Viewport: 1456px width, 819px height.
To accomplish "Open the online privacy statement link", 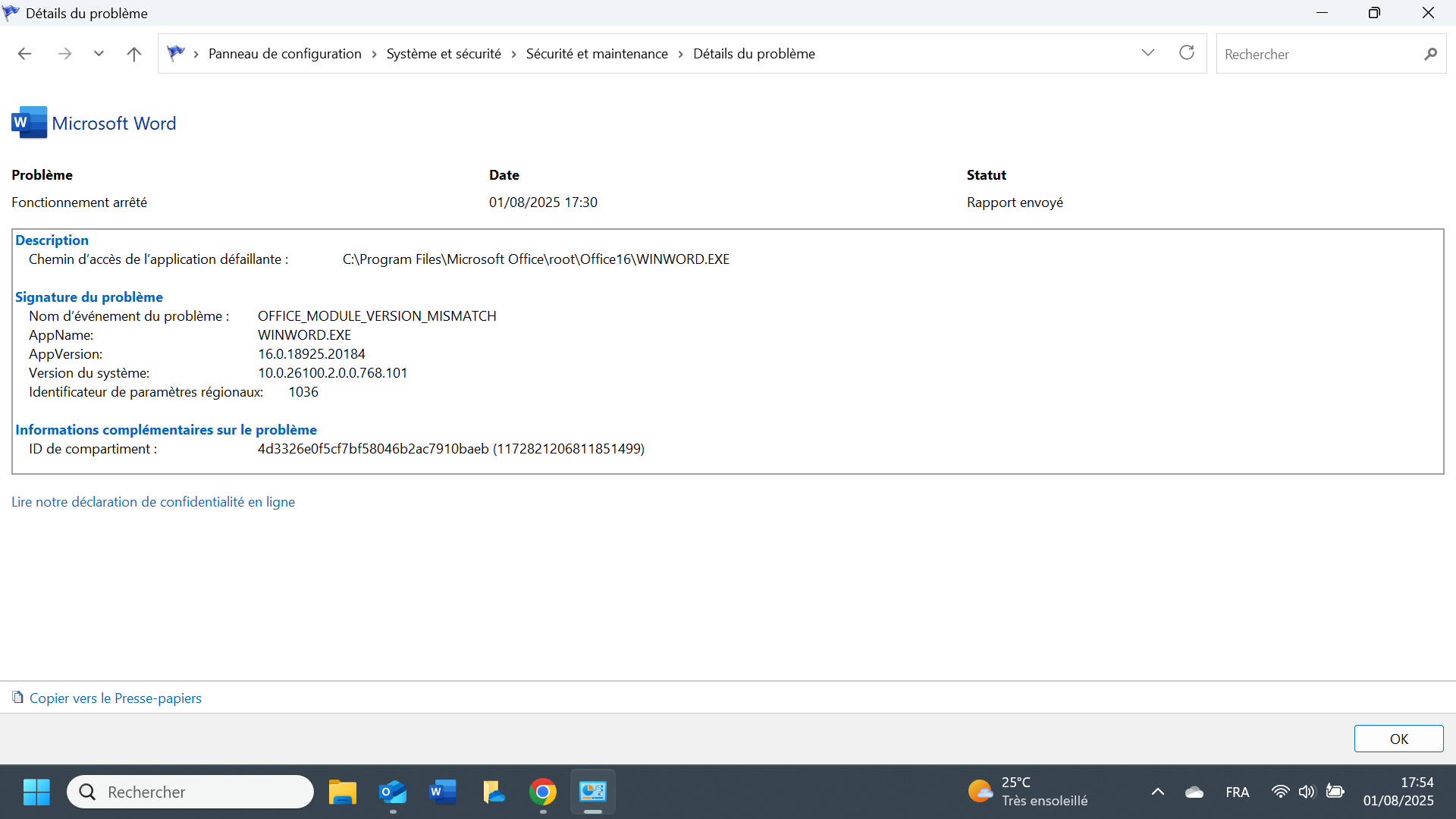I will pos(153,502).
